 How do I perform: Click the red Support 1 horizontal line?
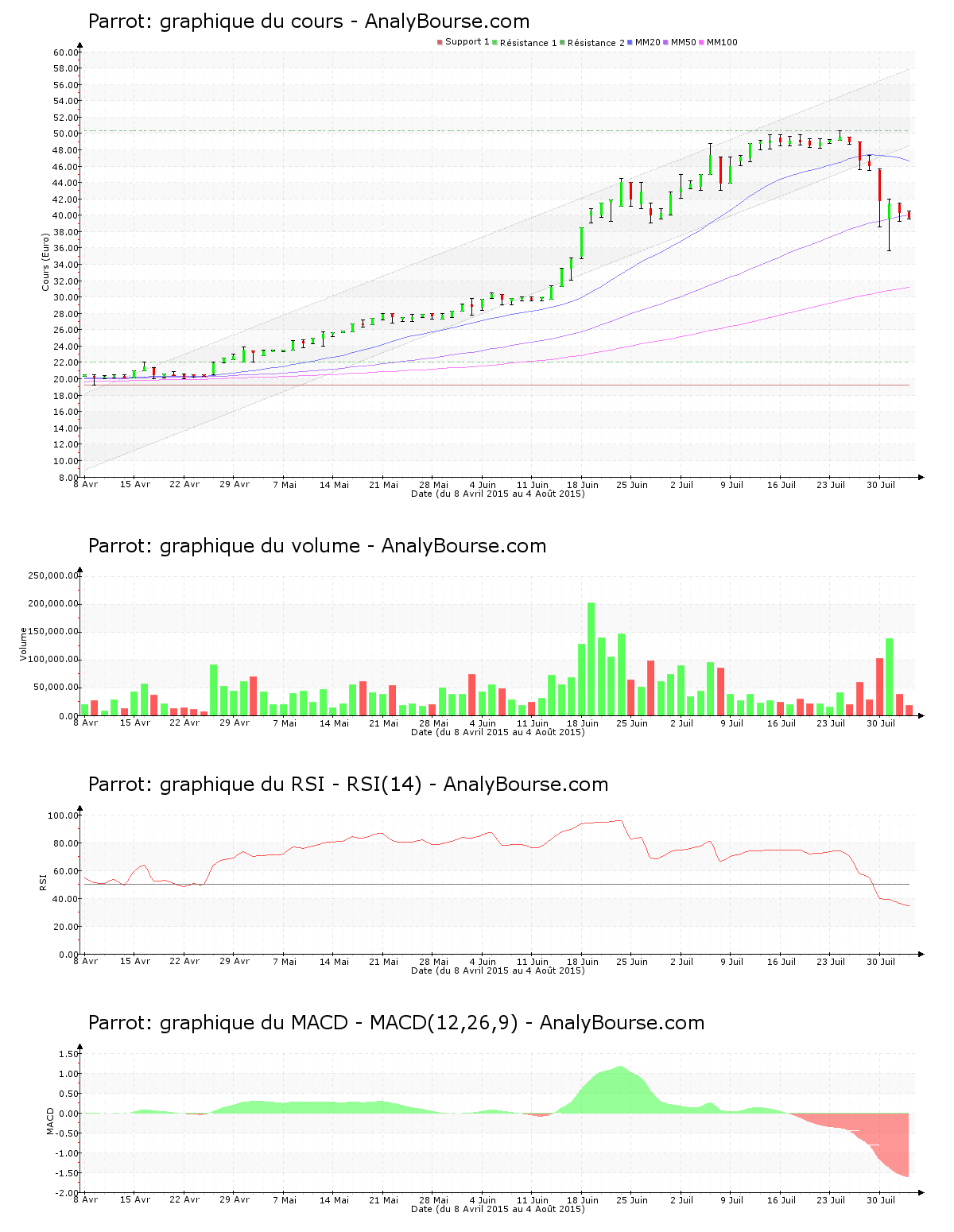pyautogui.click(x=497, y=385)
